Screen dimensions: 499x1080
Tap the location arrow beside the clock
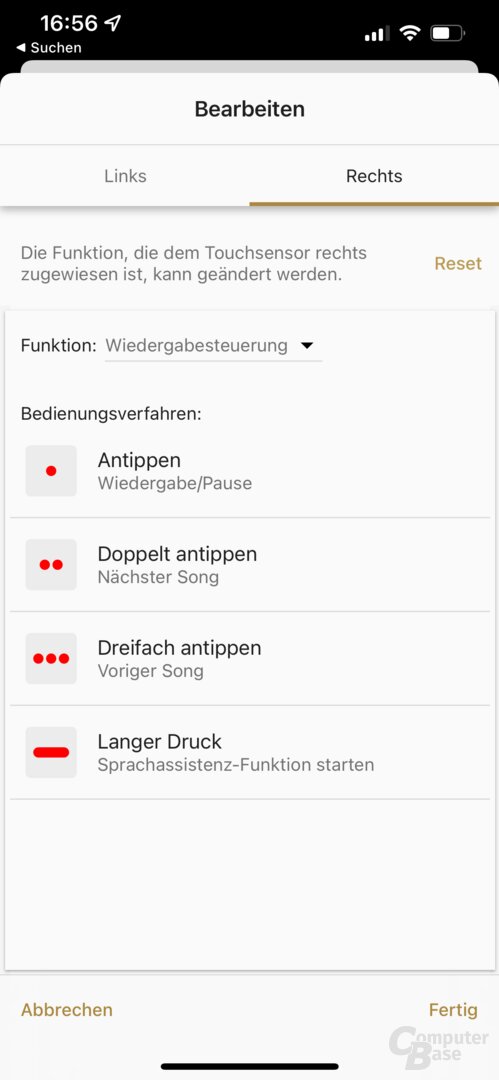pos(112,23)
